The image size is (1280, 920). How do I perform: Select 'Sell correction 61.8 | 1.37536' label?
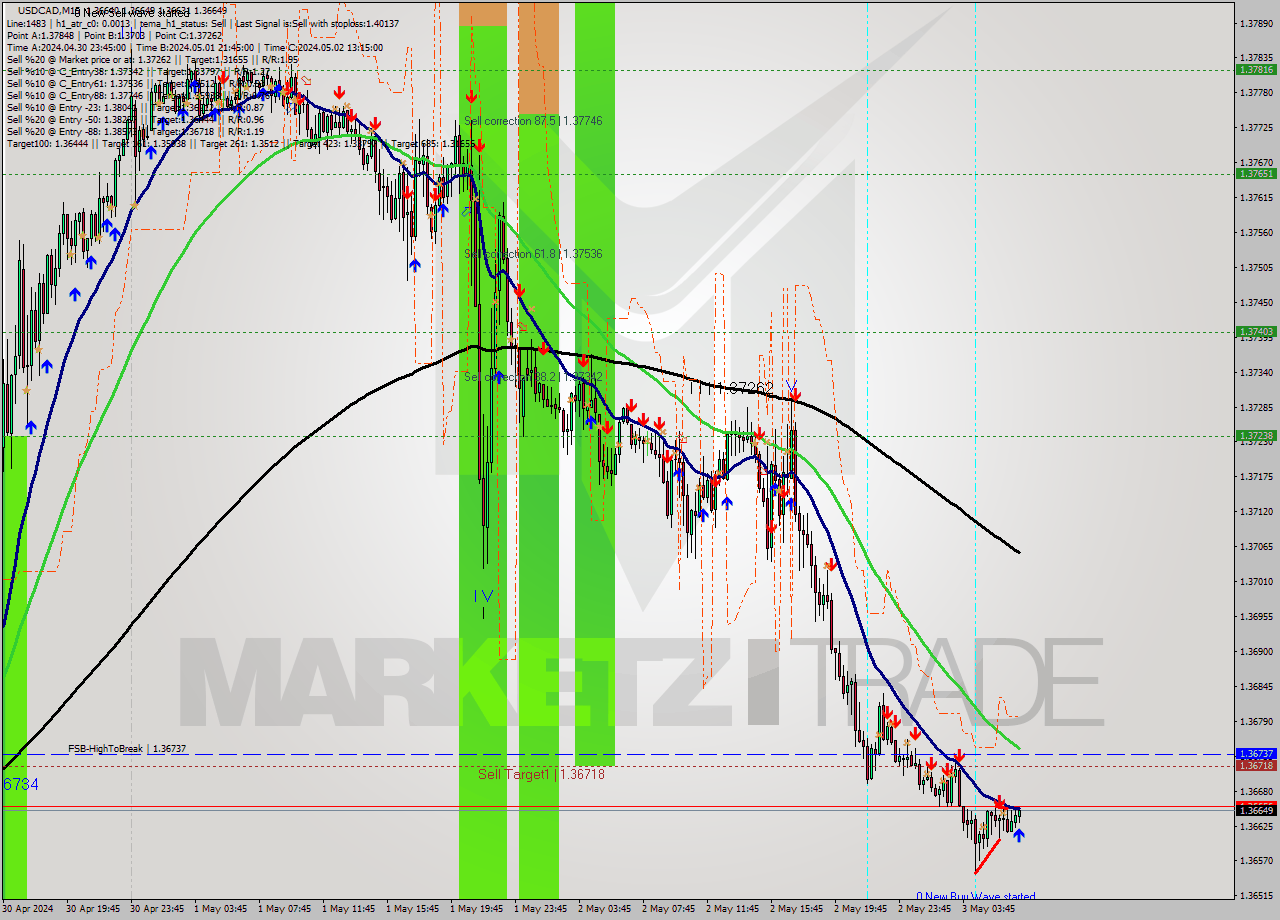click(x=533, y=254)
